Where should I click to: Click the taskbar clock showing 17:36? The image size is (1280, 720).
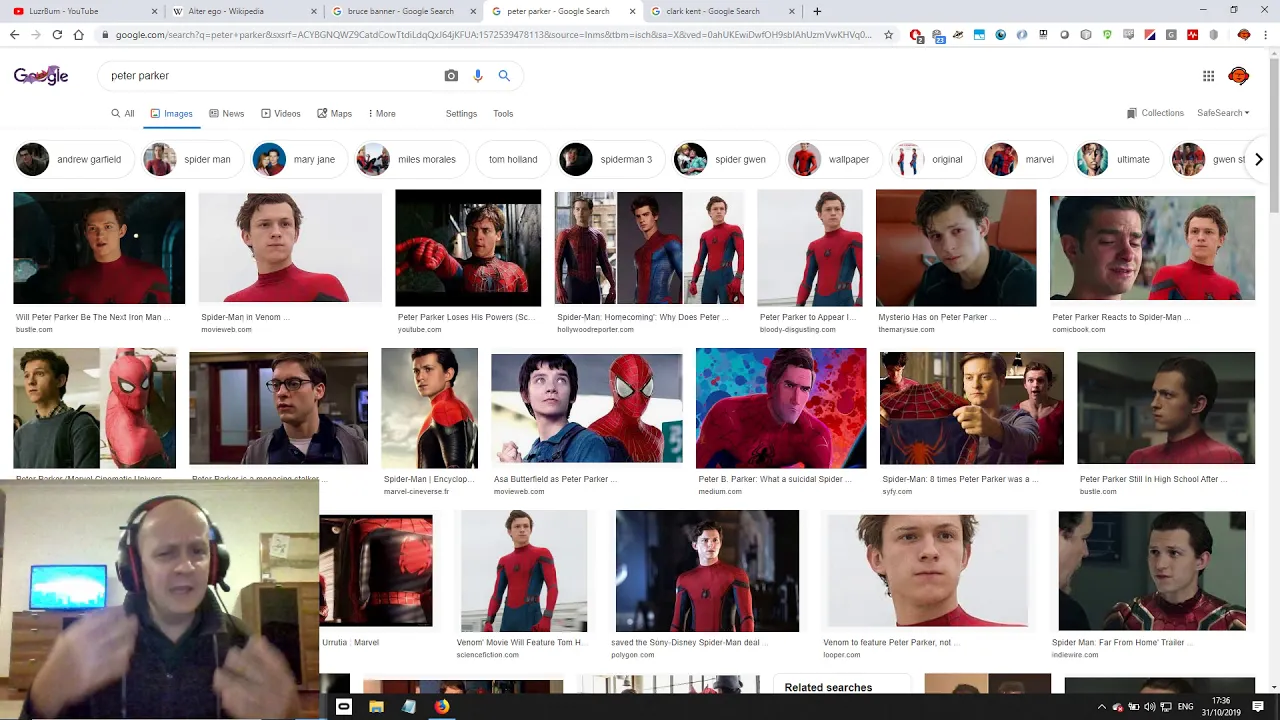coord(1220,707)
